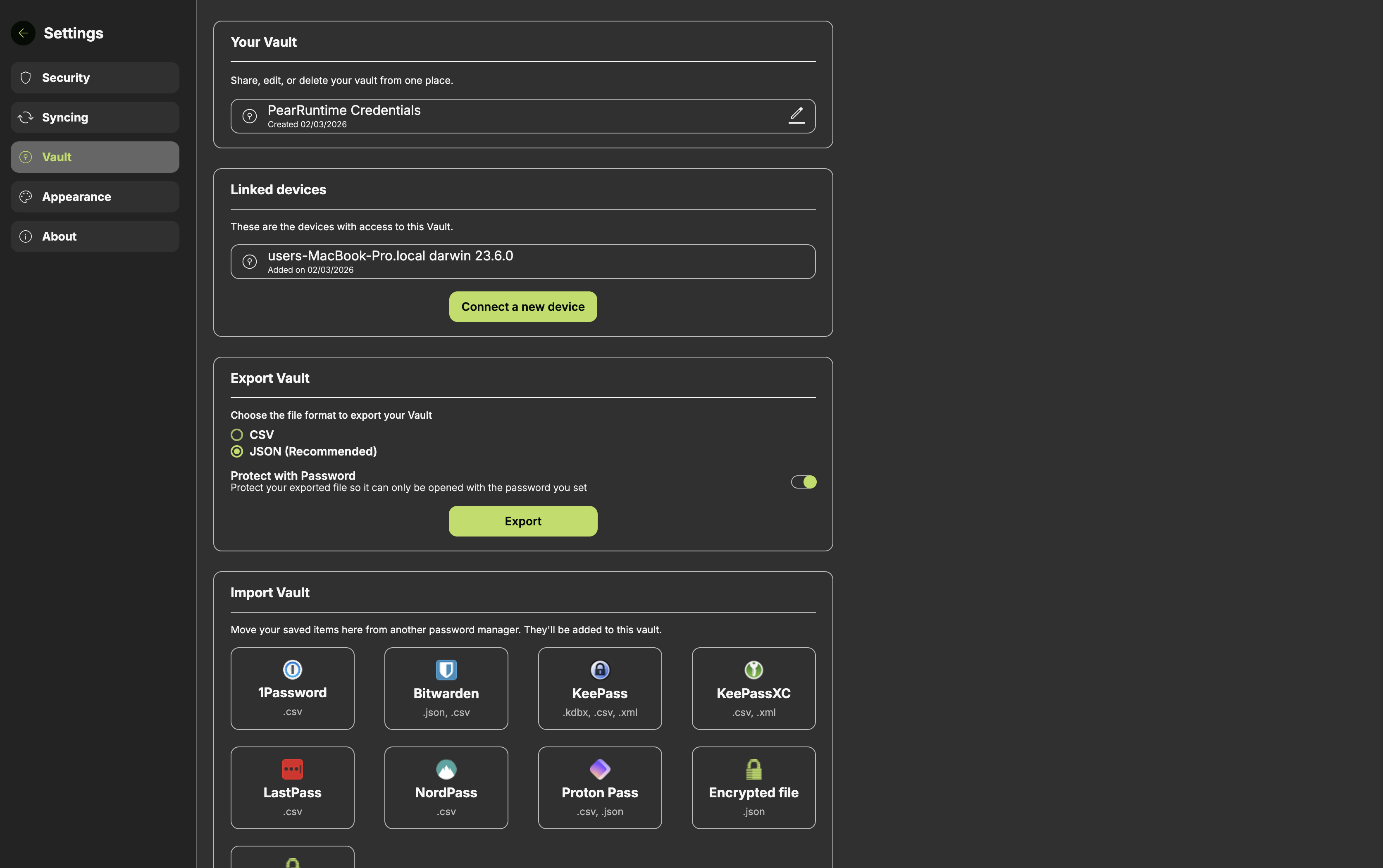1383x868 pixels.
Task: Select JSON (Recommended) radio button
Action: click(236, 451)
